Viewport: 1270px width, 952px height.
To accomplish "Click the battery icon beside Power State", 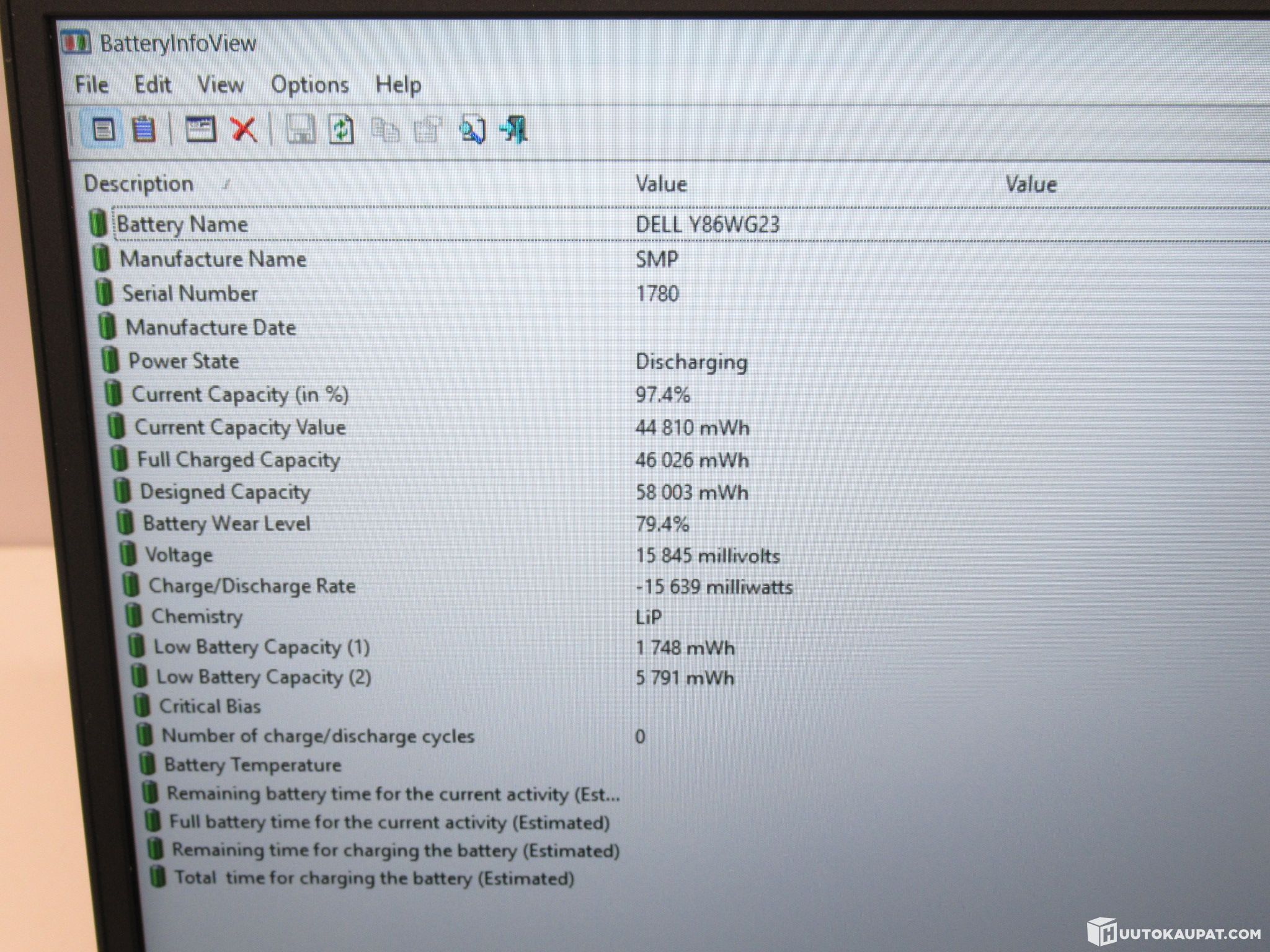I will (110, 359).
